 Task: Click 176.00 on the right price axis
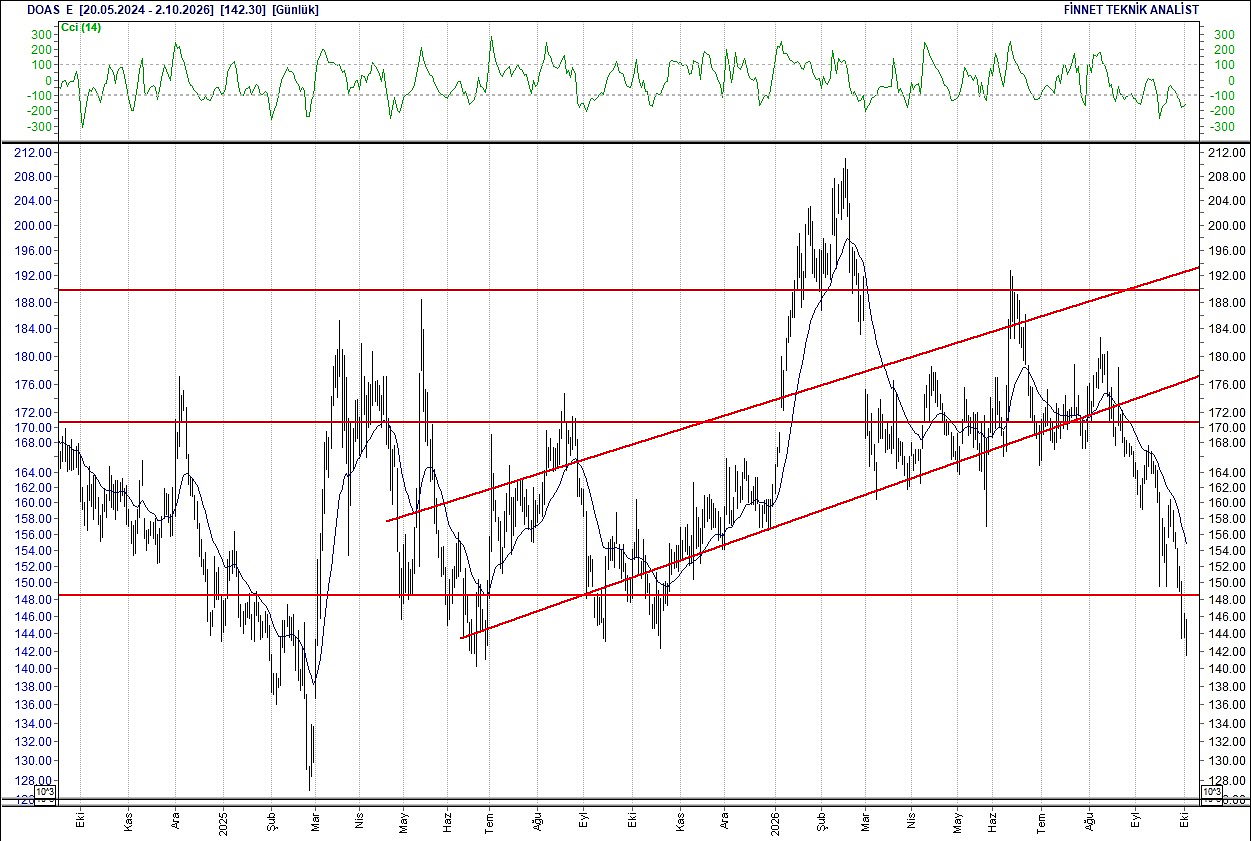pyautogui.click(x=1225, y=385)
